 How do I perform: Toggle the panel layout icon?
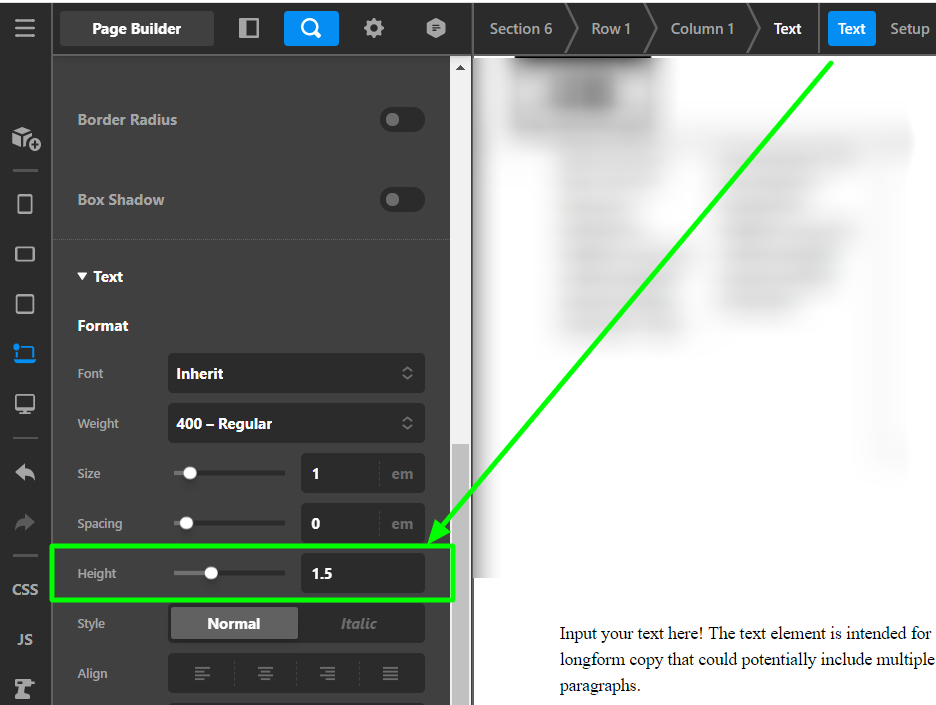tap(248, 28)
